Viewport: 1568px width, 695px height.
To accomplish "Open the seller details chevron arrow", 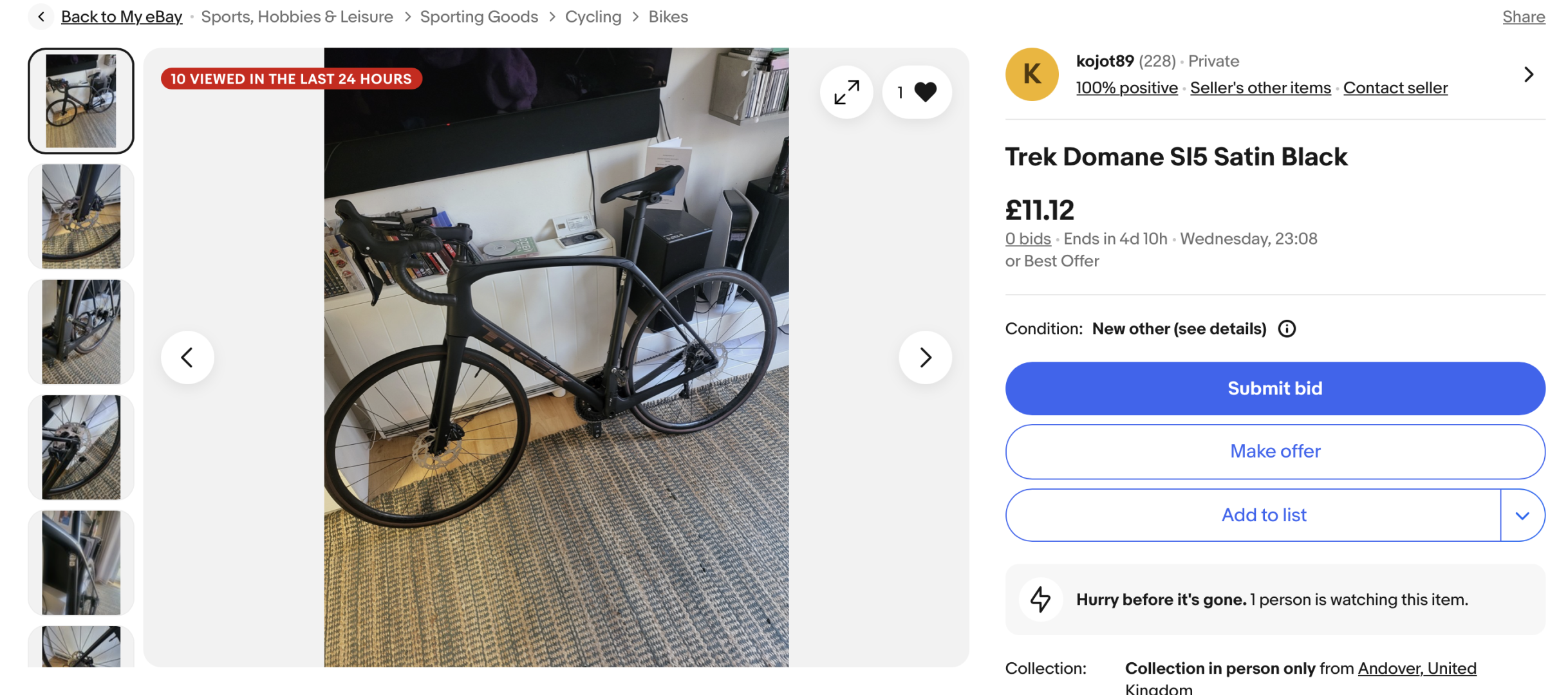I will [1529, 75].
